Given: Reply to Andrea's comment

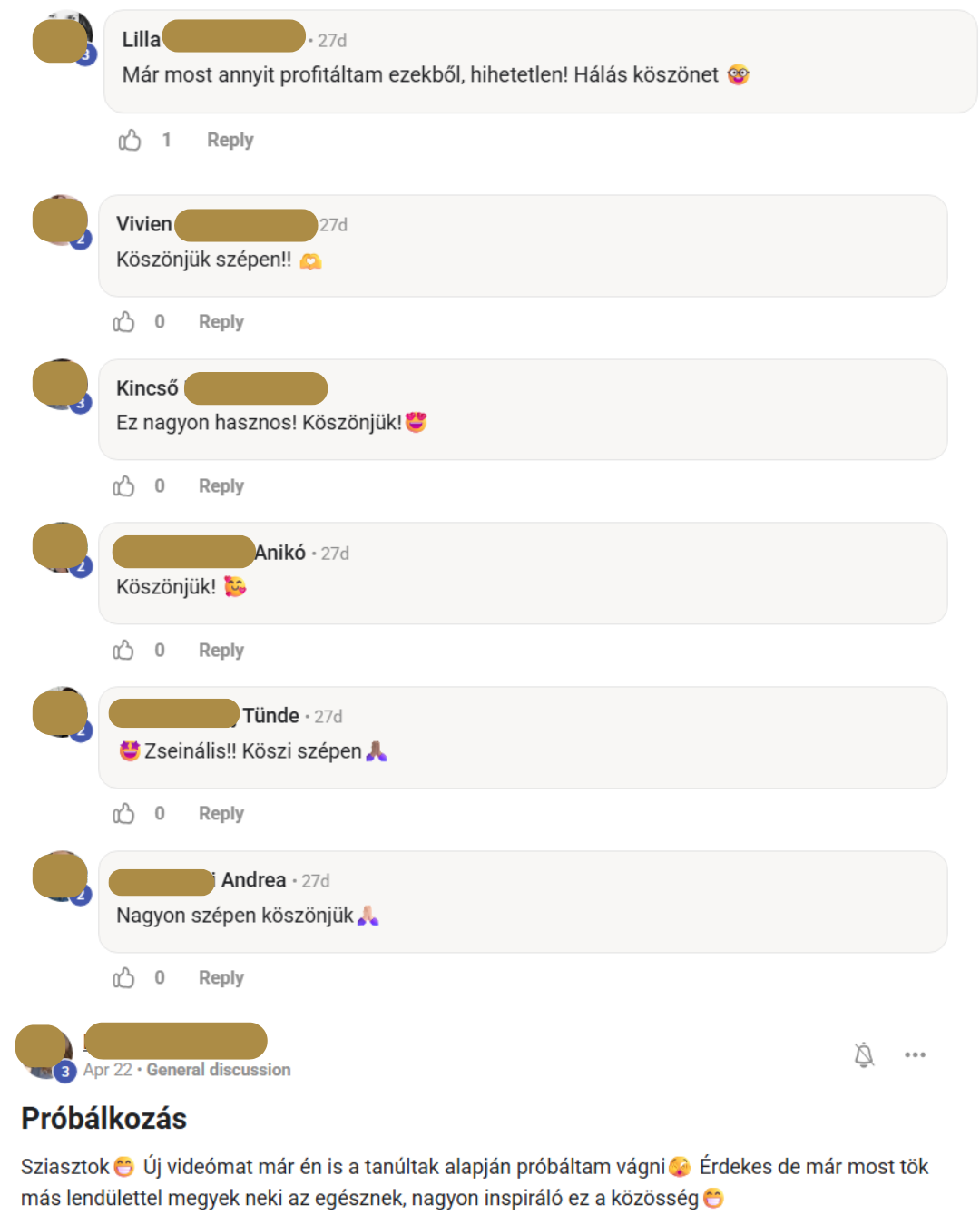Looking at the screenshot, I should [221, 978].
